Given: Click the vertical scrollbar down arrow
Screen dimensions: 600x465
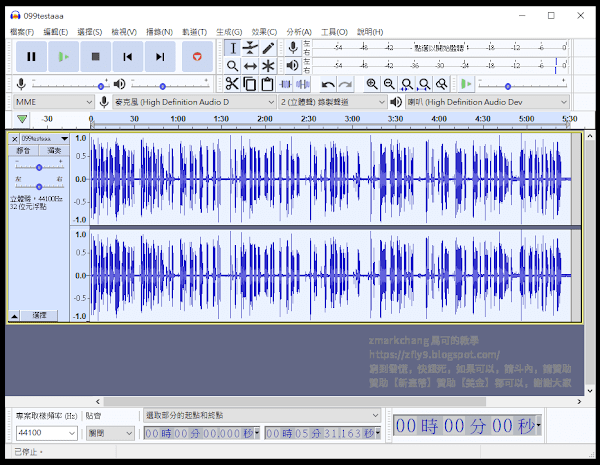Looking at the screenshot, I should (x=590, y=391).
